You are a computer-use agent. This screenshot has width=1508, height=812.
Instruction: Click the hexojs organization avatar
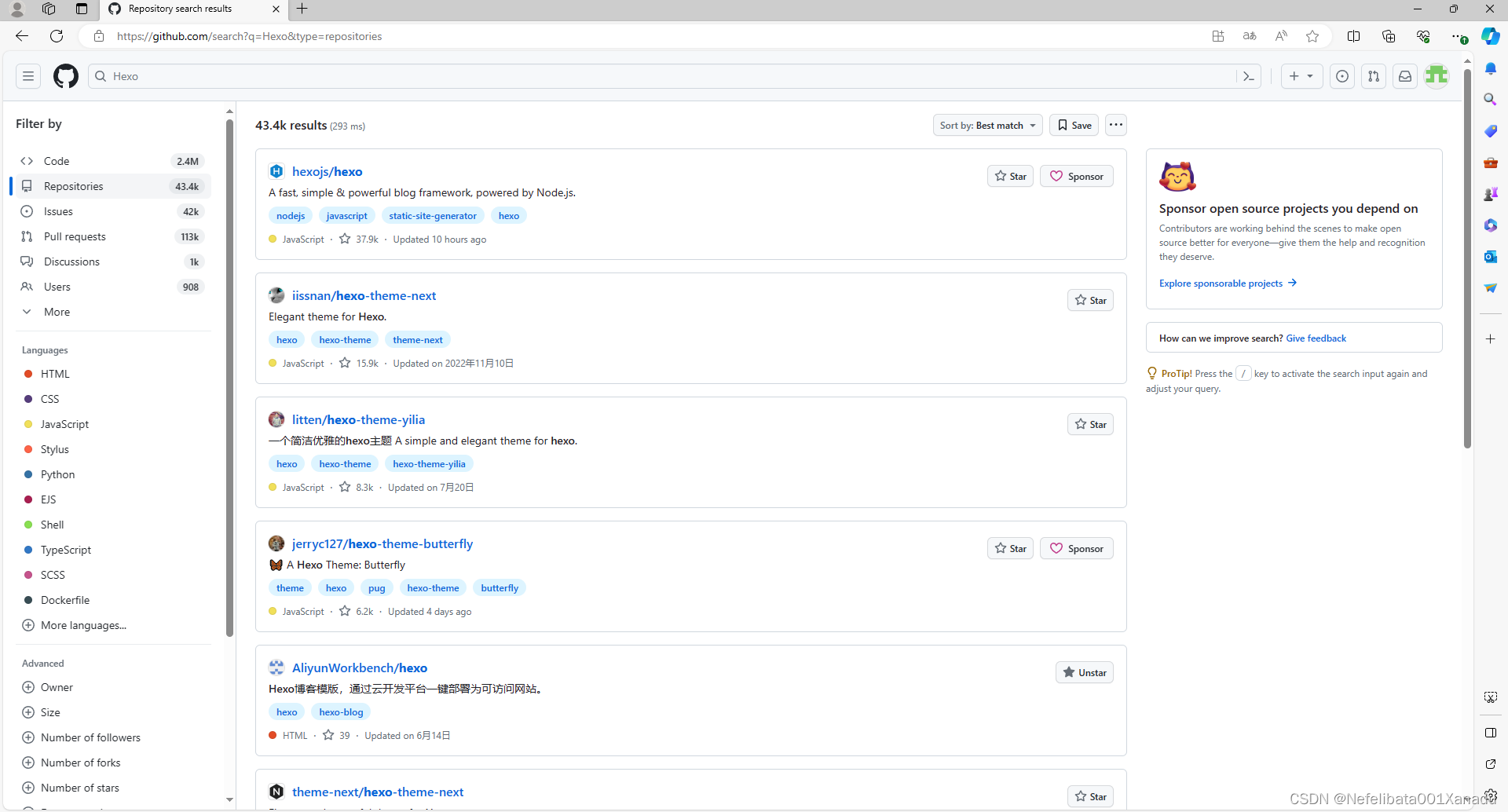point(276,171)
